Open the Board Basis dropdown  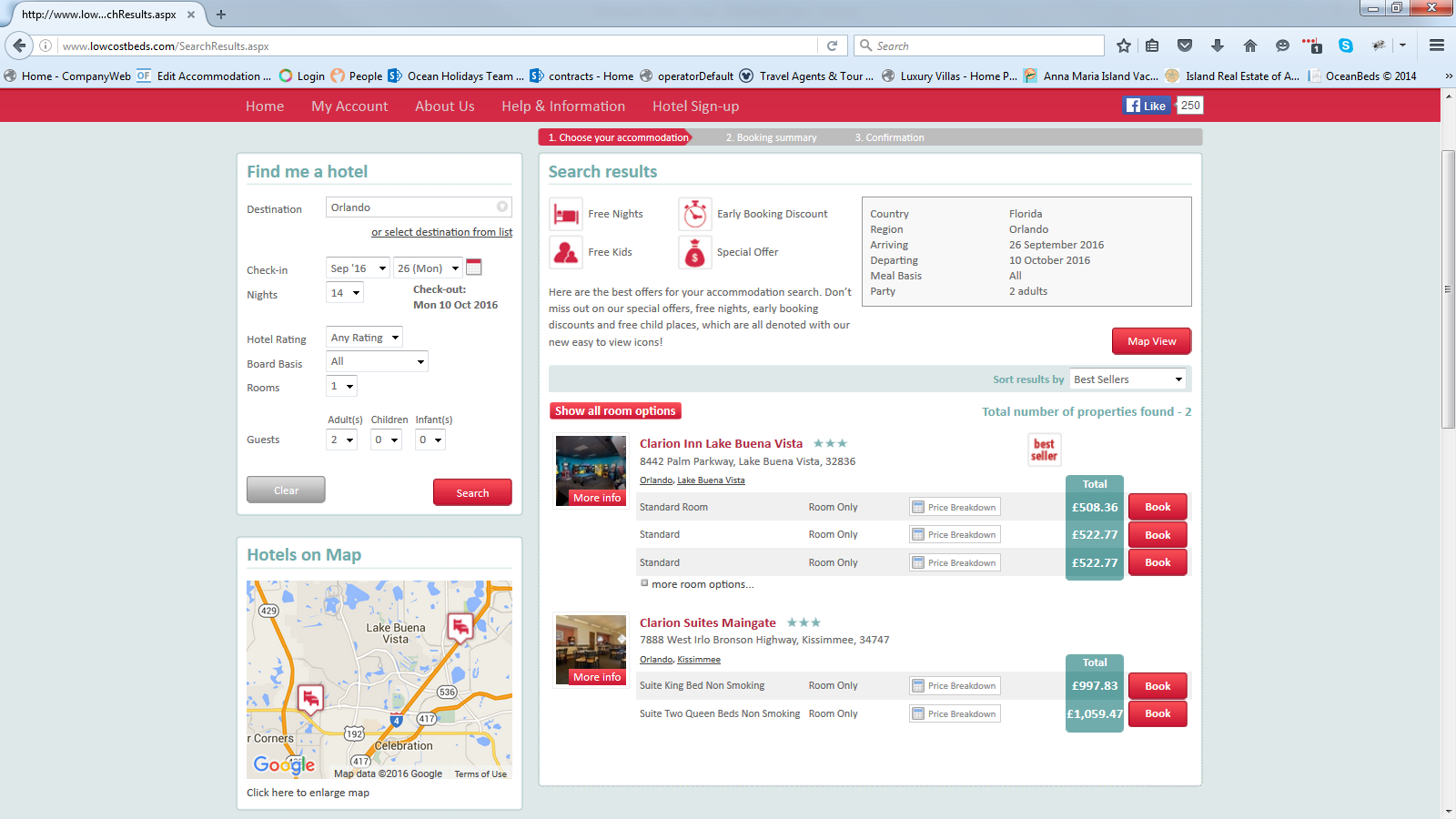click(377, 361)
